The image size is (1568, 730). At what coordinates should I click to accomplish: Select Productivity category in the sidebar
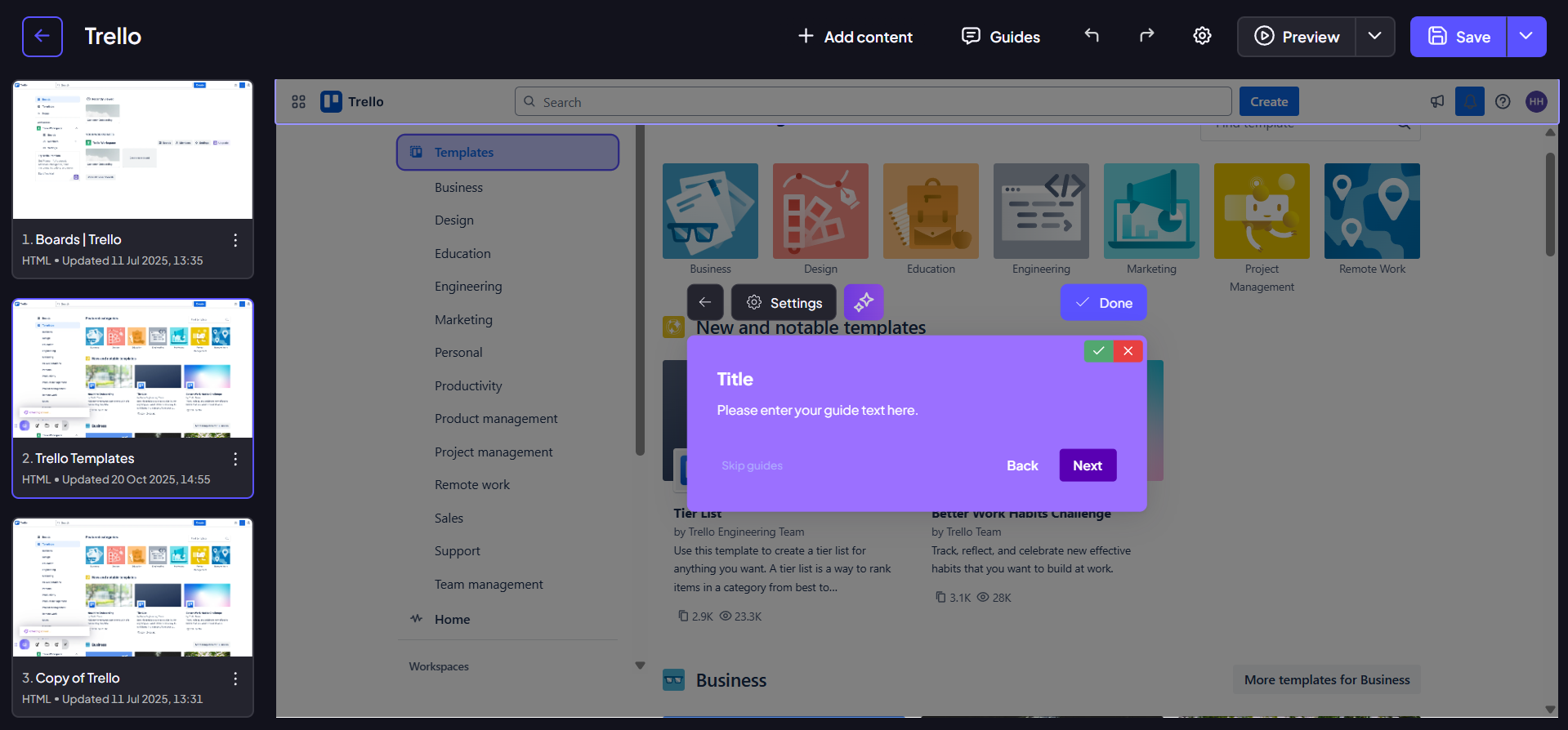(x=468, y=386)
